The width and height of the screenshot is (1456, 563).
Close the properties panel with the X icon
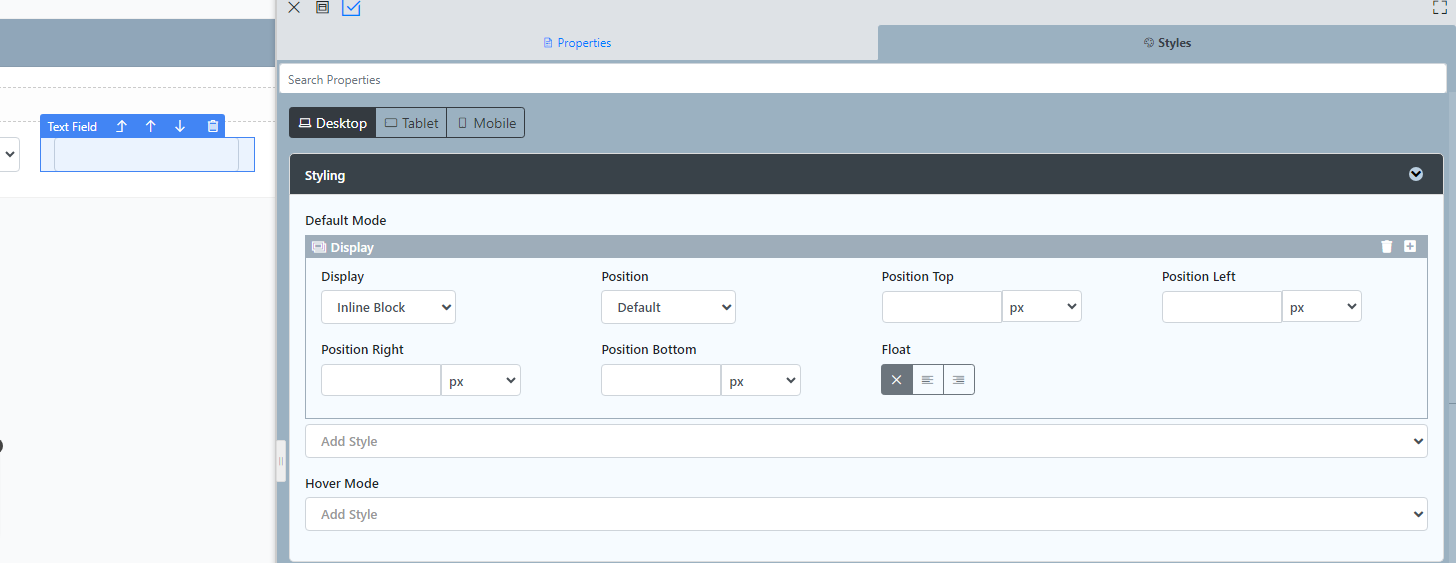tap(294, 8)
